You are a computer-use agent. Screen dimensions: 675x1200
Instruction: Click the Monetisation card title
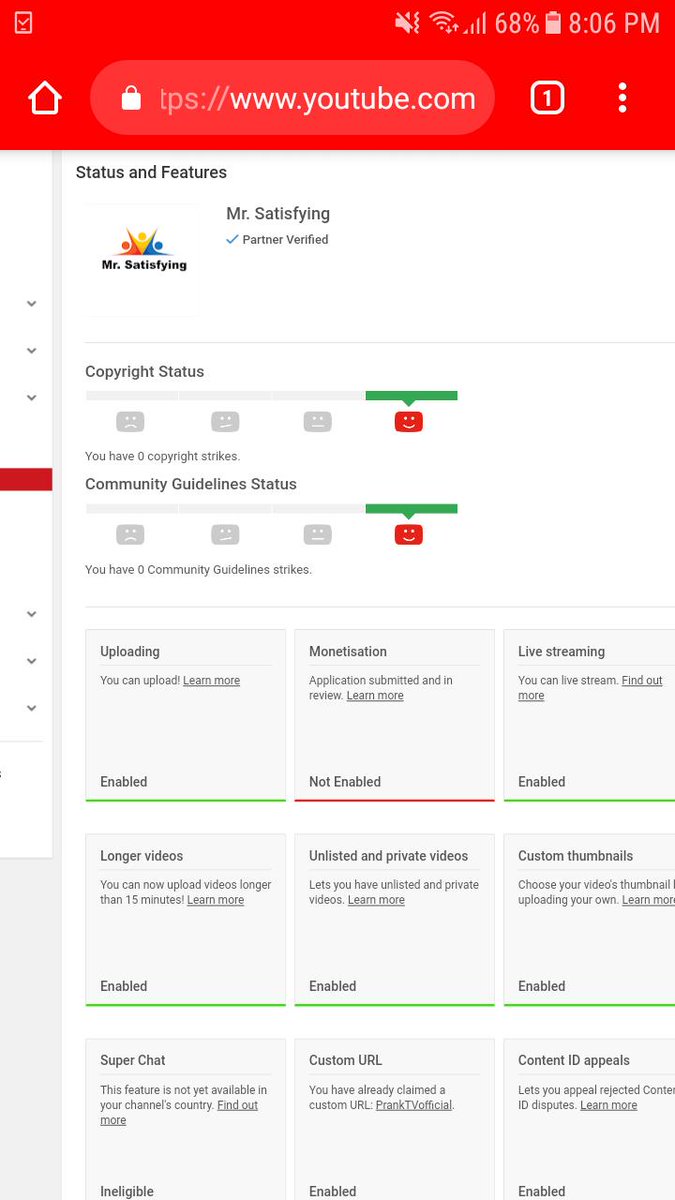[348, 651]
